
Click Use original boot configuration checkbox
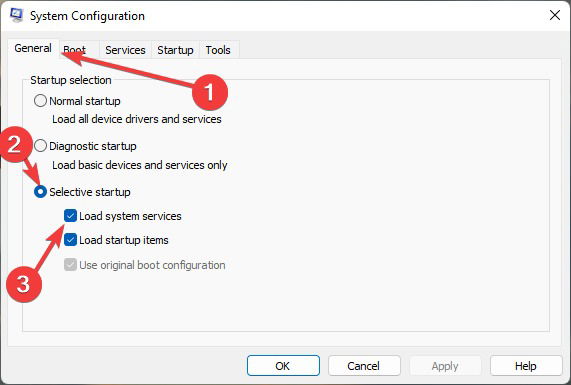pos(70,265)
